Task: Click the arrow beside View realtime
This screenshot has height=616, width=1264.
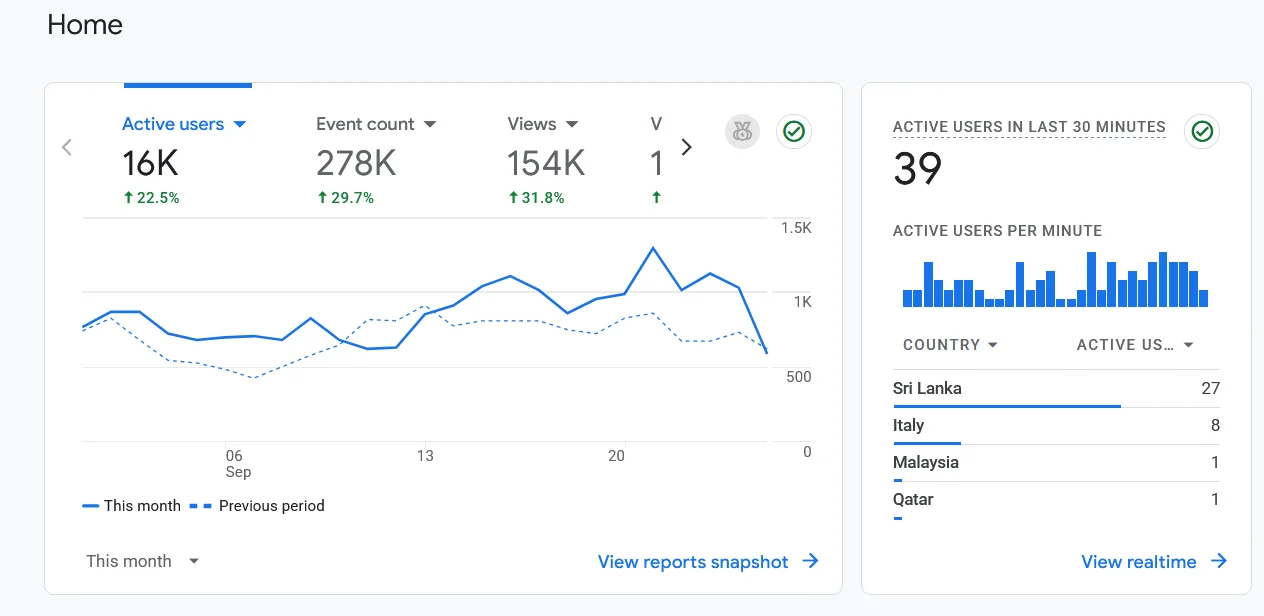Action: coord(1218,561)
